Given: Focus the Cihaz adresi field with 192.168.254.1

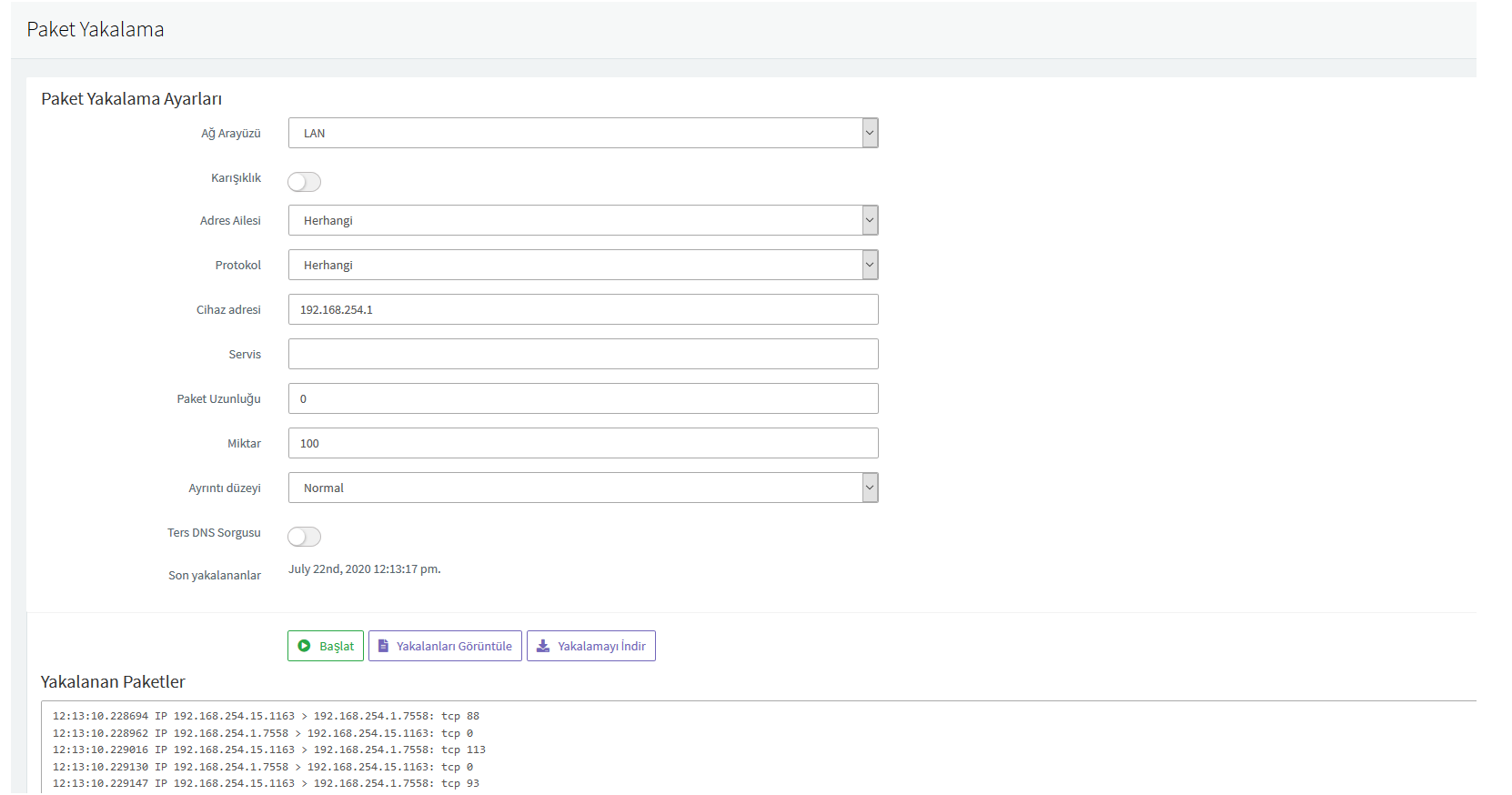Looking at the screenshot, I should coord(582,309).
